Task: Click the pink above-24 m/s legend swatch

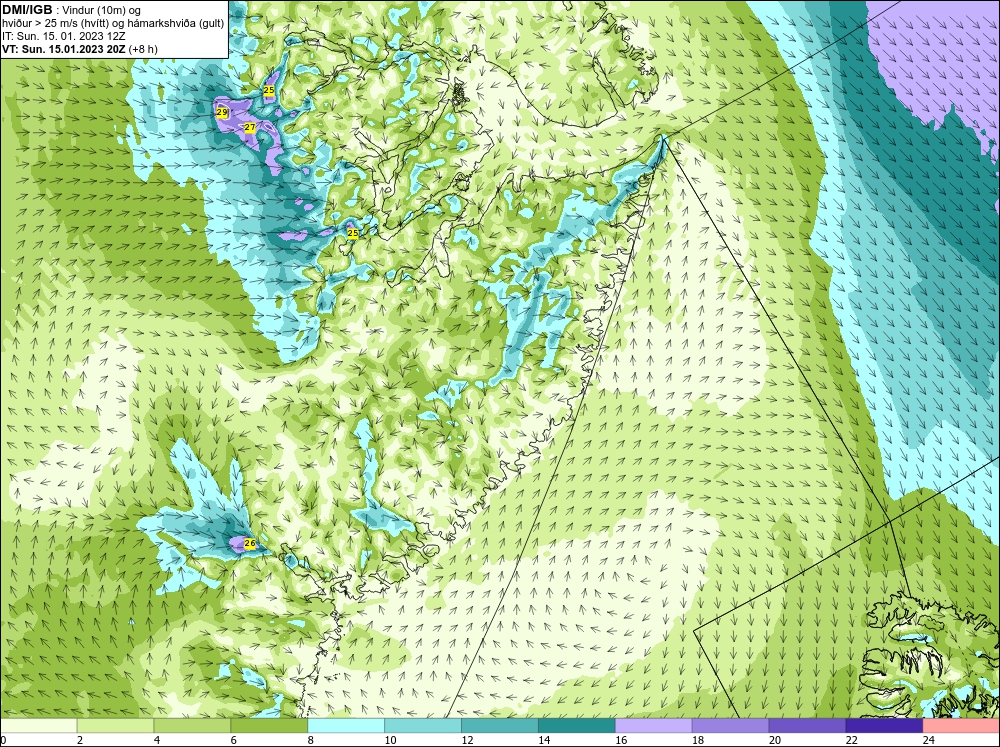Action: (961, 725)
